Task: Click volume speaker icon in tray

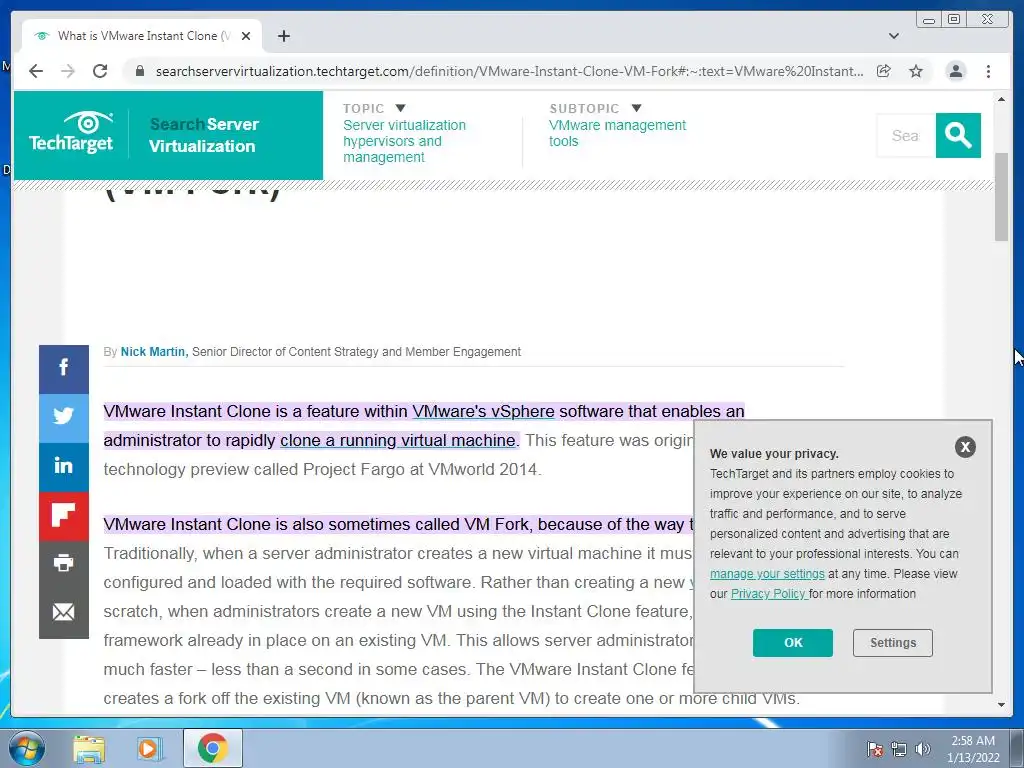Action: click(x=922, y=749)
